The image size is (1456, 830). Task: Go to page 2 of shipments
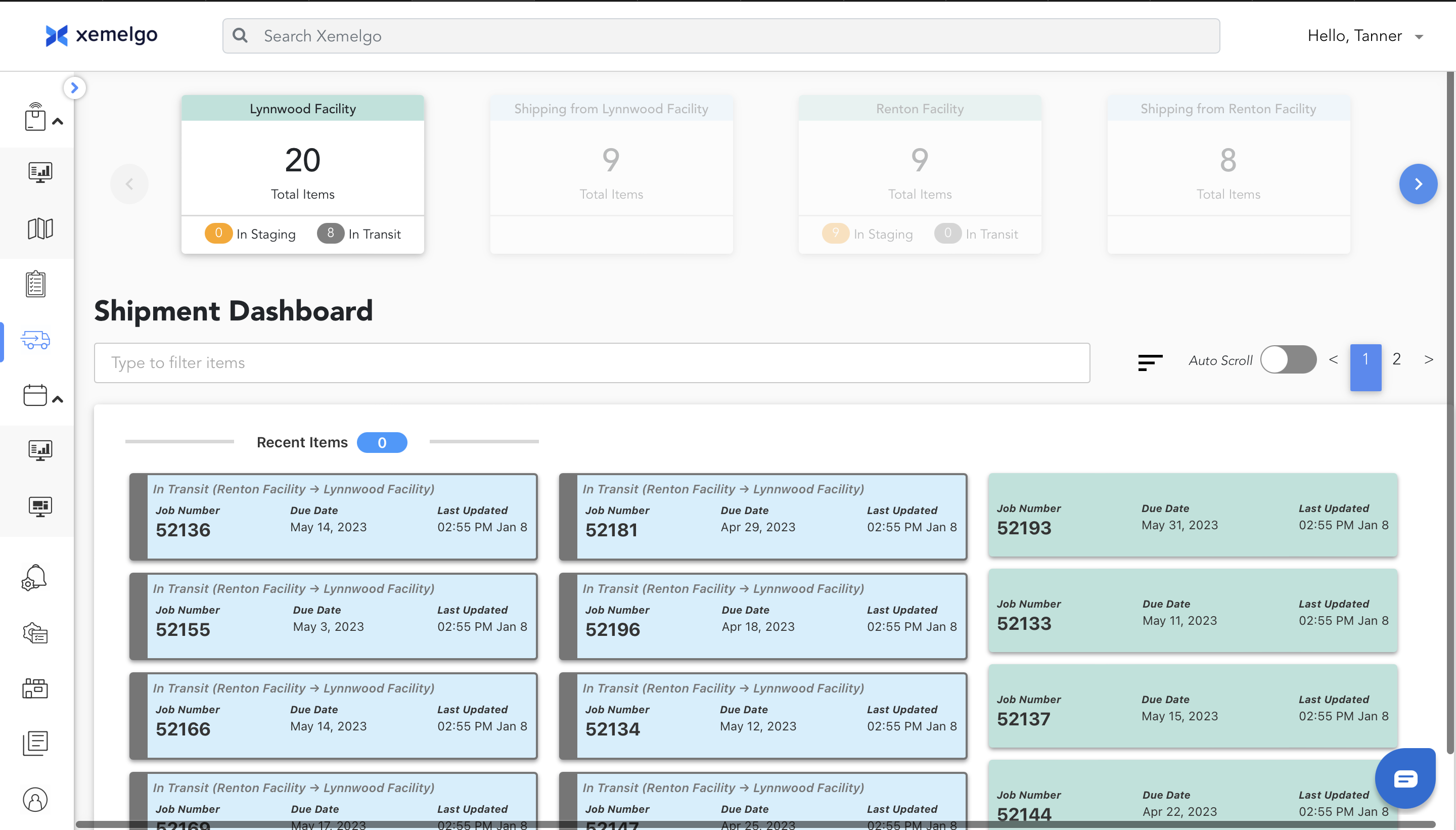click(x=1396, y=359)
